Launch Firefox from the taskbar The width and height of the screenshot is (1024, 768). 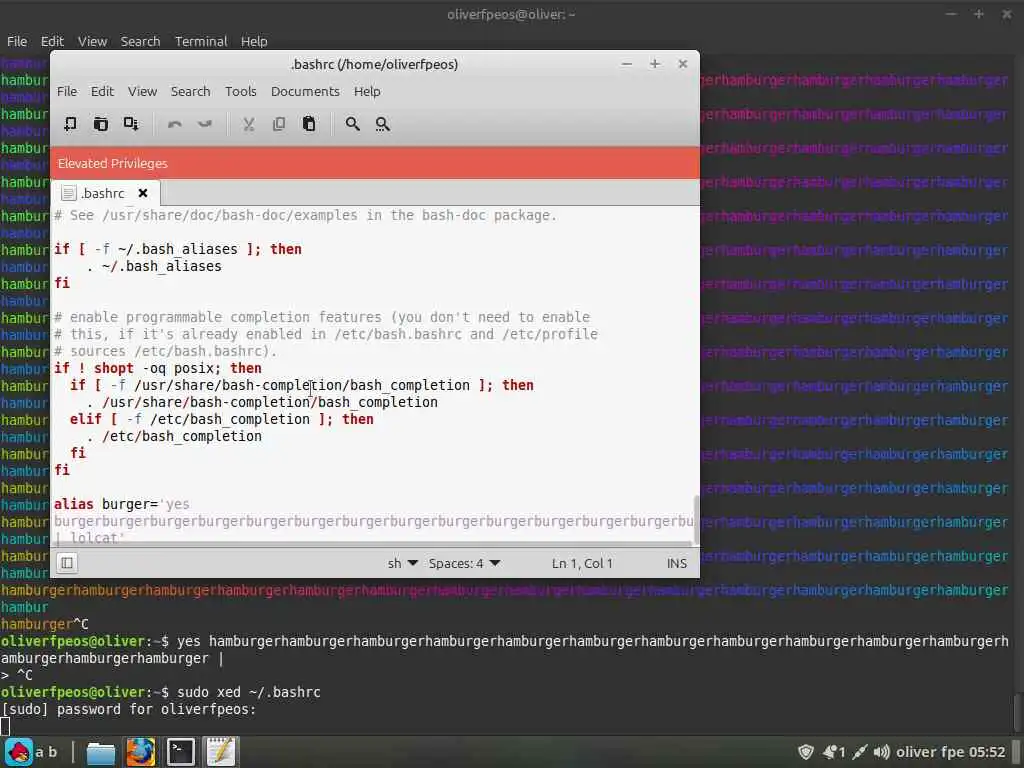click(x=140, y=752)
